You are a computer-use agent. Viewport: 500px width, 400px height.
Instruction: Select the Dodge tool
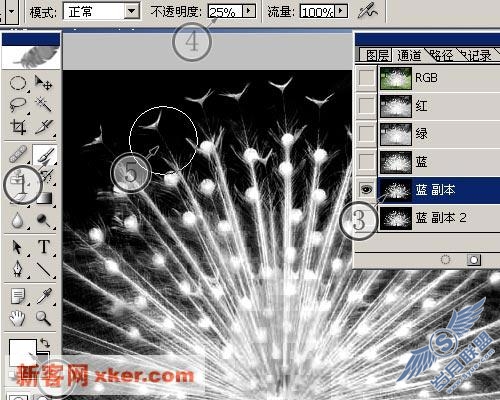coord(44,220)
